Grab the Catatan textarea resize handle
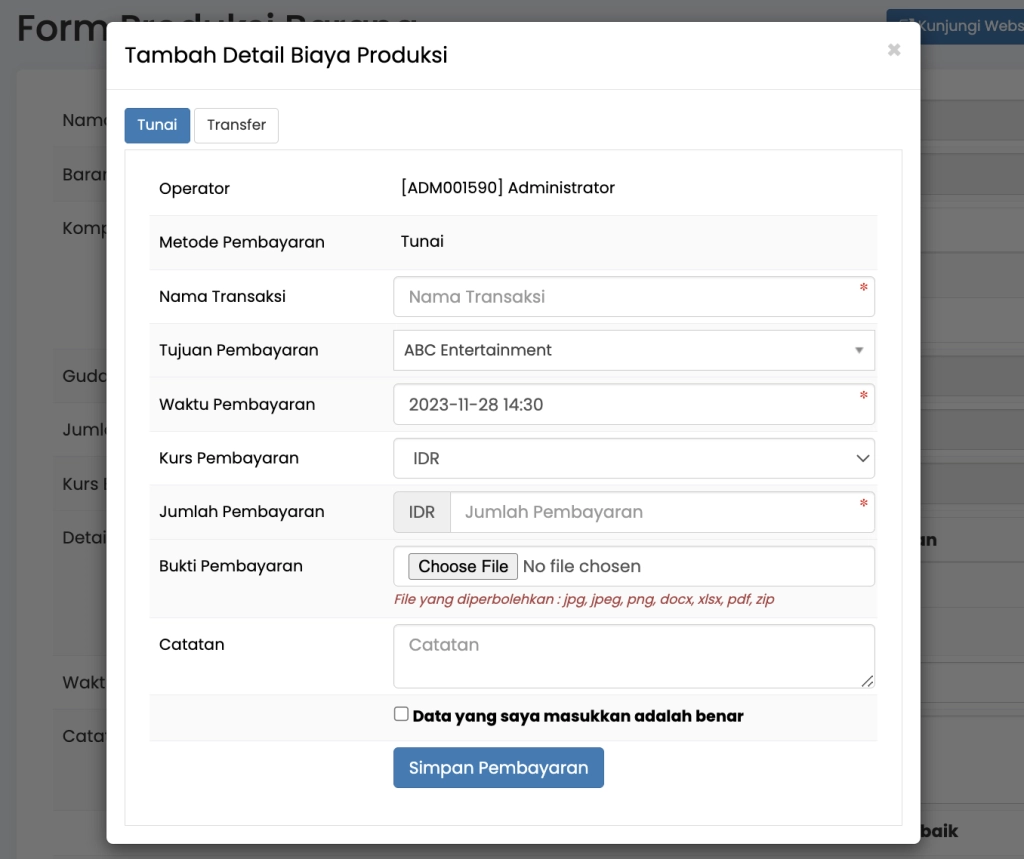Screen dimensions: 1024x859 [867, 681]
